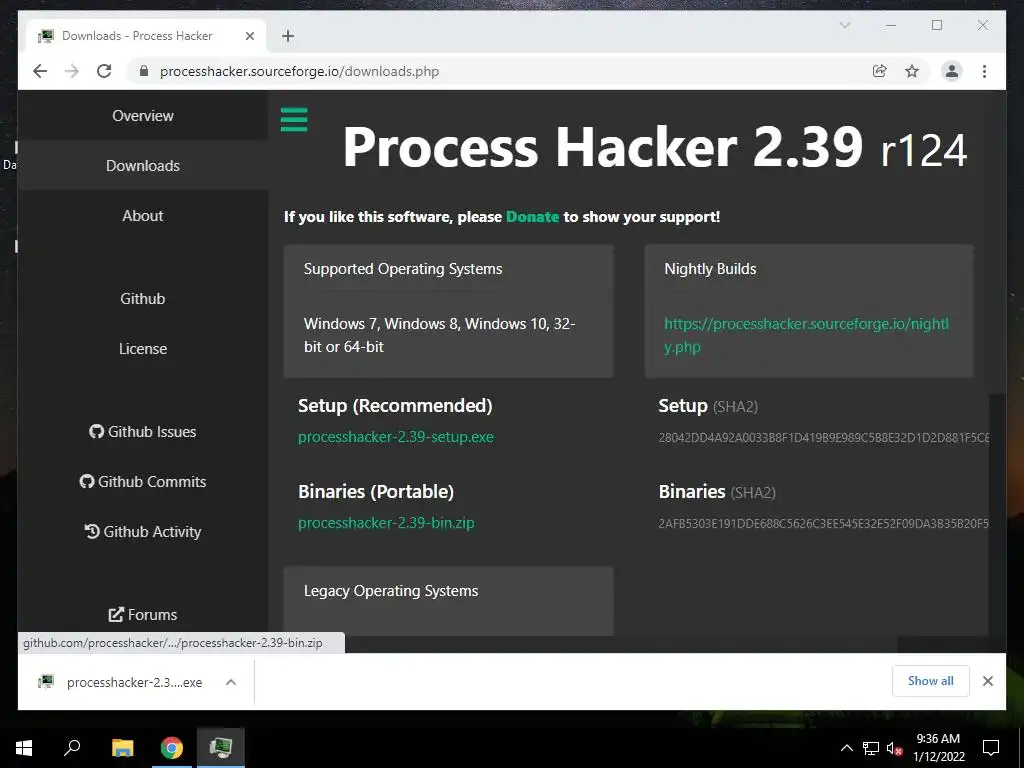The width and height of the screenshot is (1024, 768).
Task: Click the muted volume tray icon
Action: tap(894, 748)
